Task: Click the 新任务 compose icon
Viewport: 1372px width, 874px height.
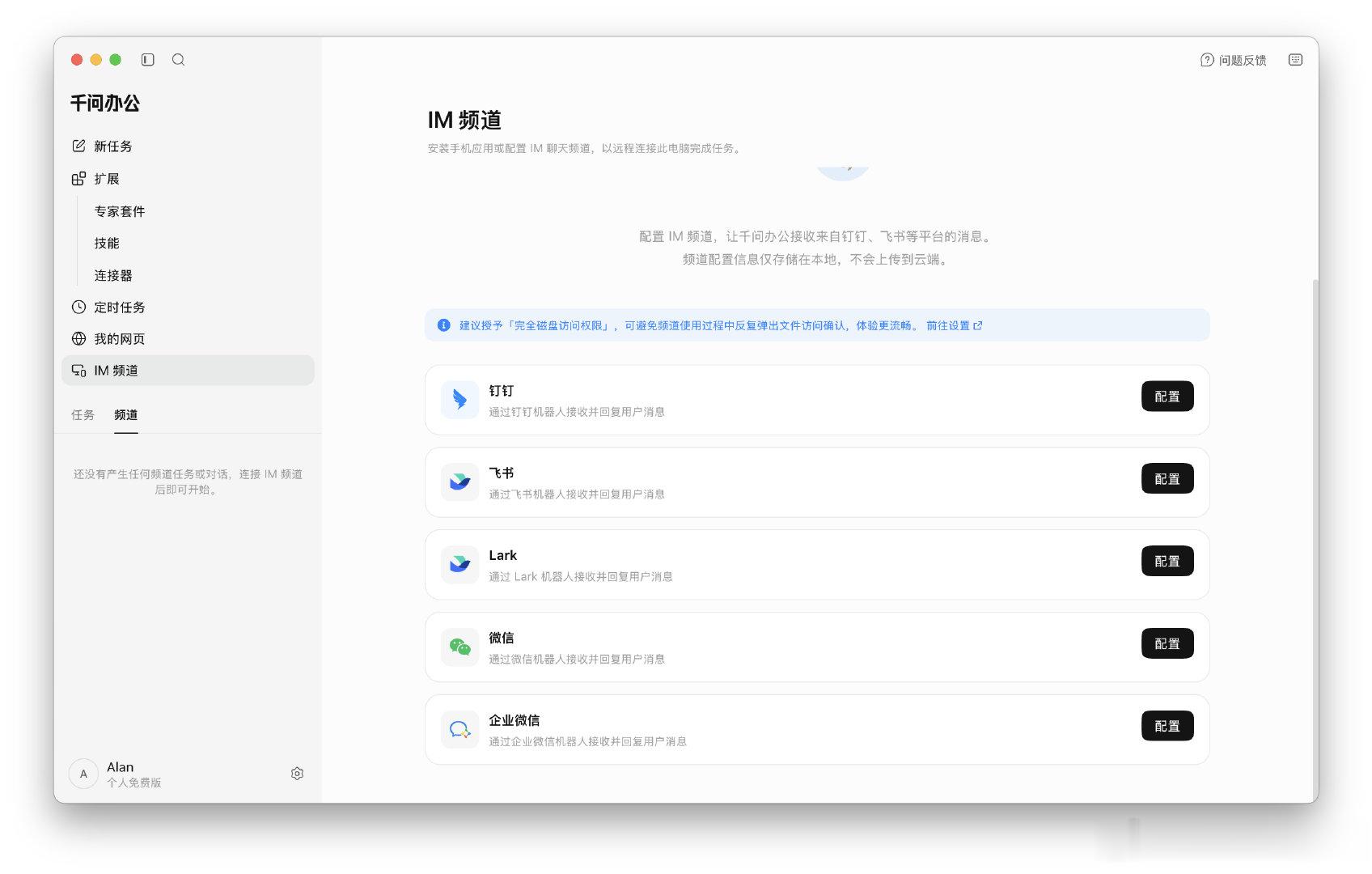Action: click(x=78, y=146)
